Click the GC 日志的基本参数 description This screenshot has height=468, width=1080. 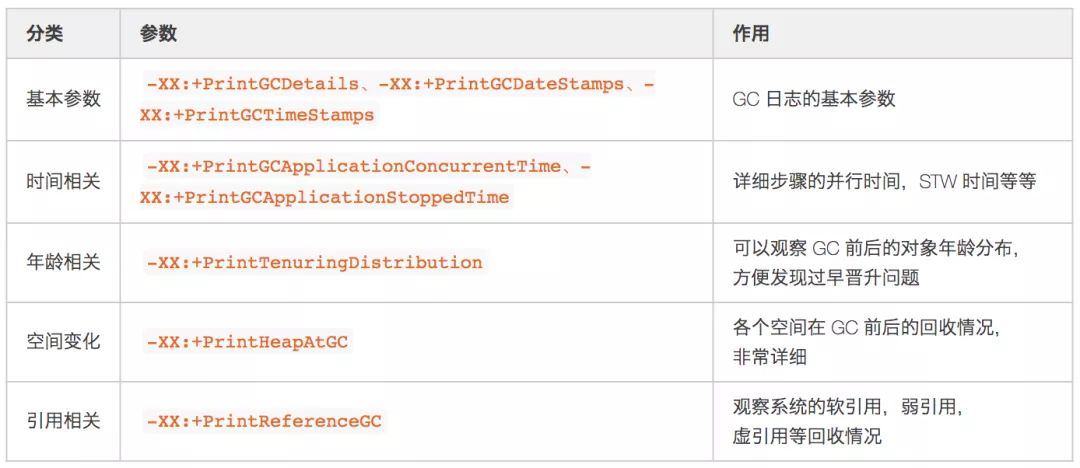(814, 99)
